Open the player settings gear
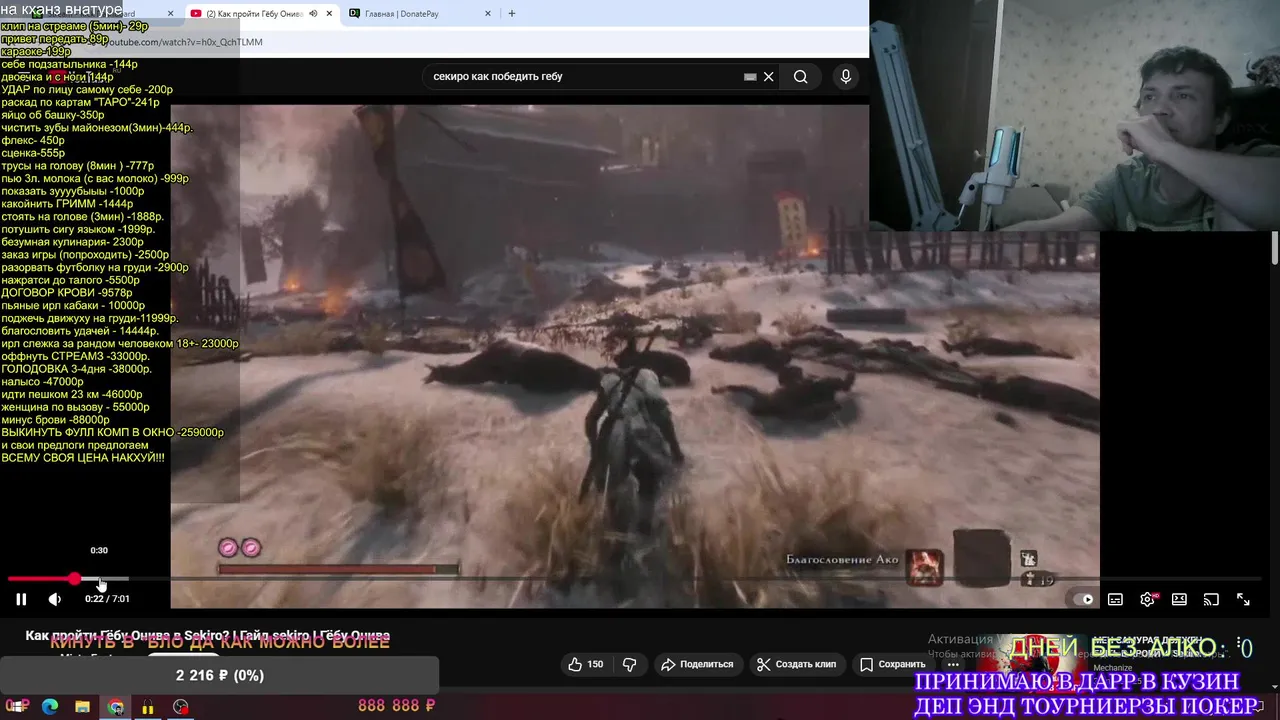Viewport: 1280px width, 720px height. 1147,599
